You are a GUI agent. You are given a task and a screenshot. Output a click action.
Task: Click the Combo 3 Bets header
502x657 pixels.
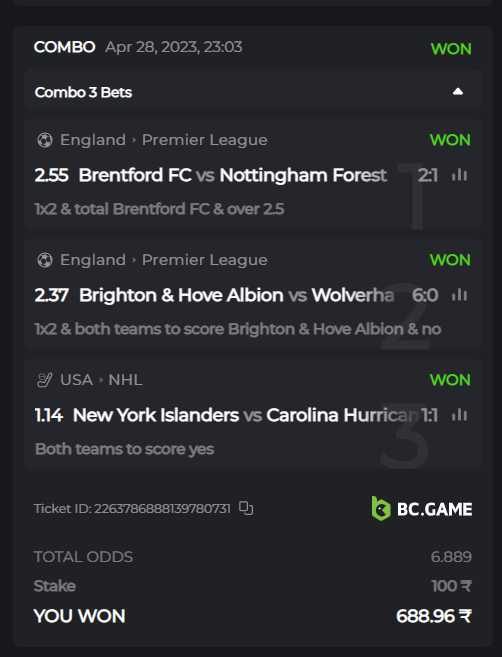point(253,90)
